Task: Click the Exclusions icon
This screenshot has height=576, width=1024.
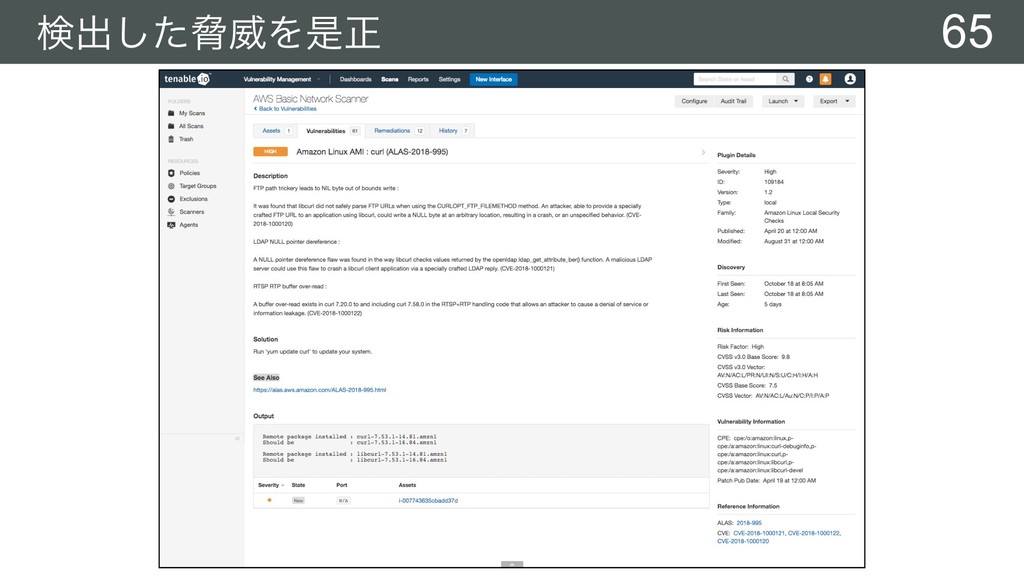Action: 171,199
